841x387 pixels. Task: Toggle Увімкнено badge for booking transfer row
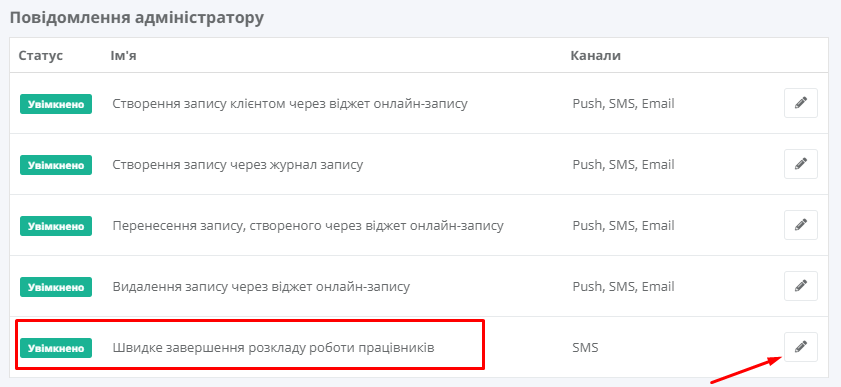56,226
